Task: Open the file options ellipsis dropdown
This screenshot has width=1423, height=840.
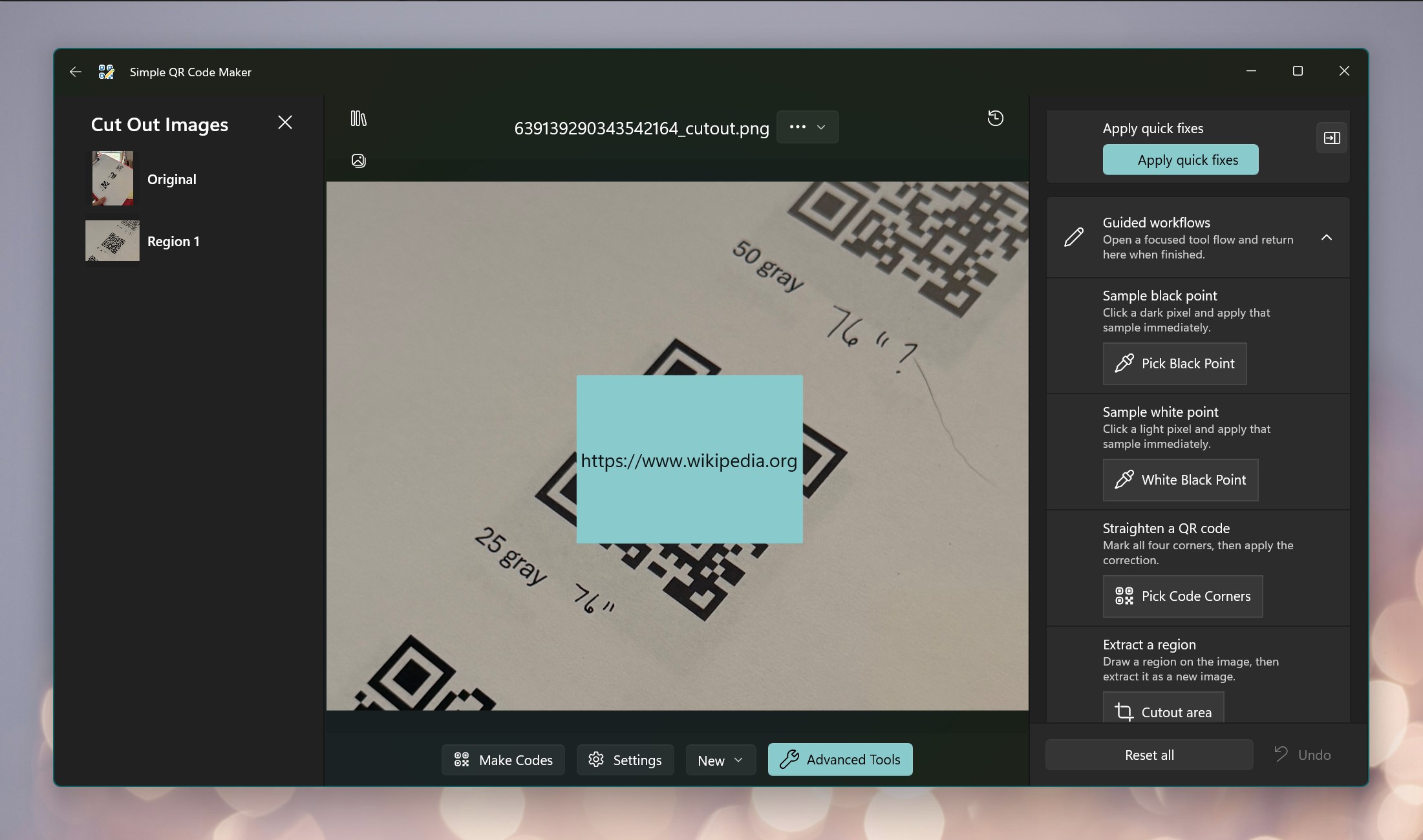Action: pyautogui.click(x=808, y=127)
